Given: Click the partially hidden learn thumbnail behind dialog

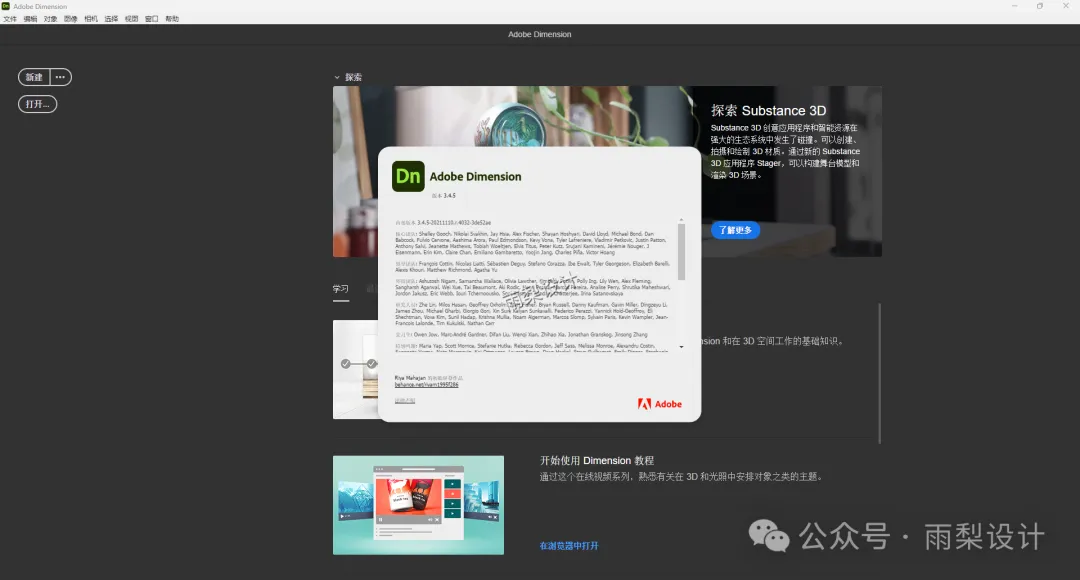Looking at the screenshot, I should pyautogui.click(x=355, y=369).
